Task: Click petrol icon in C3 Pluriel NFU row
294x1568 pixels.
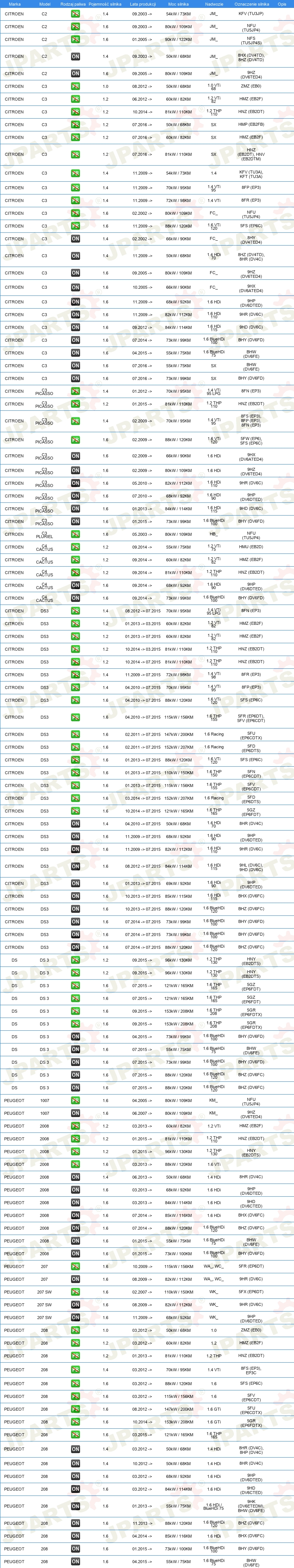Action: coord(75,534)
